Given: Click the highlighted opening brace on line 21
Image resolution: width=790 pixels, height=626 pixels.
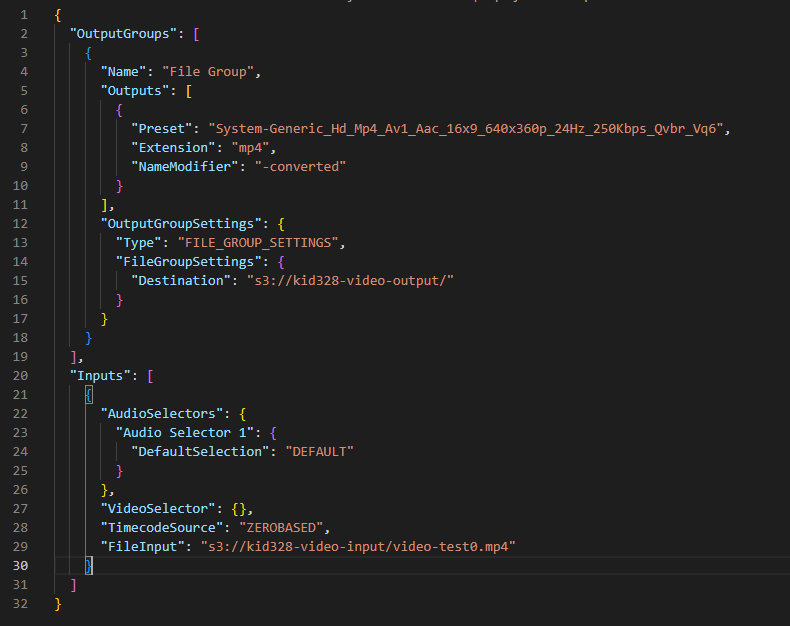Looking at the screenshot, I should click(x=89, y=395).
